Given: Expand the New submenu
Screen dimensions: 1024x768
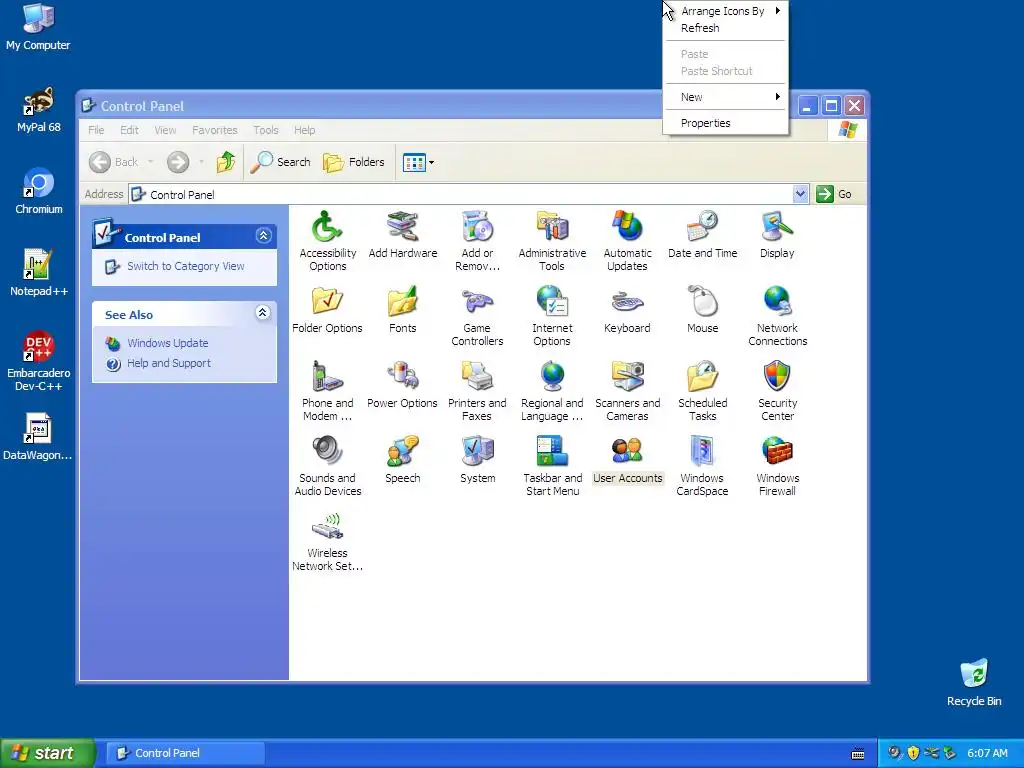Looking at the screenshot, I should point(726,97).
